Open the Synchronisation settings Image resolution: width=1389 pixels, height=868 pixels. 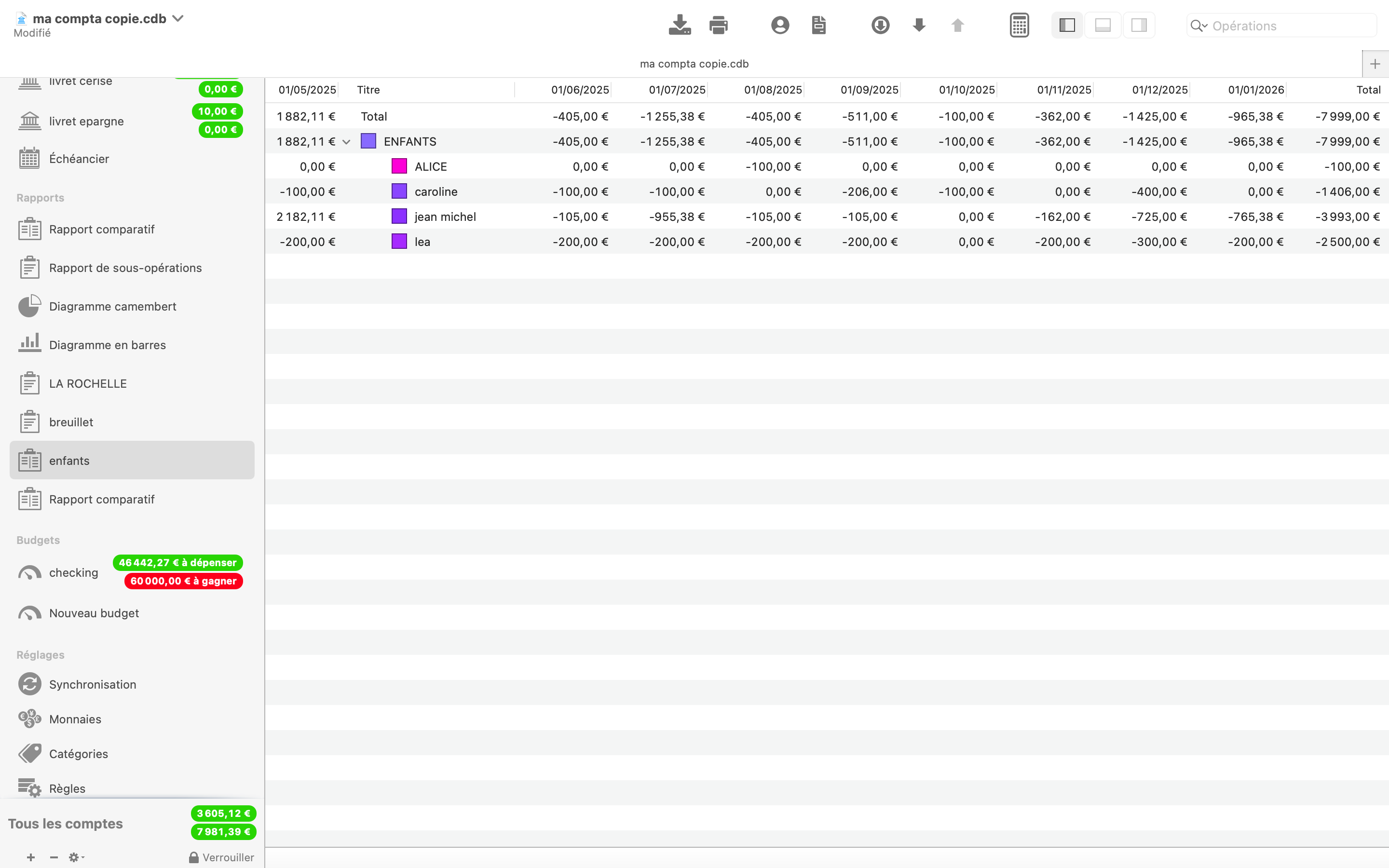pos(93,684)
